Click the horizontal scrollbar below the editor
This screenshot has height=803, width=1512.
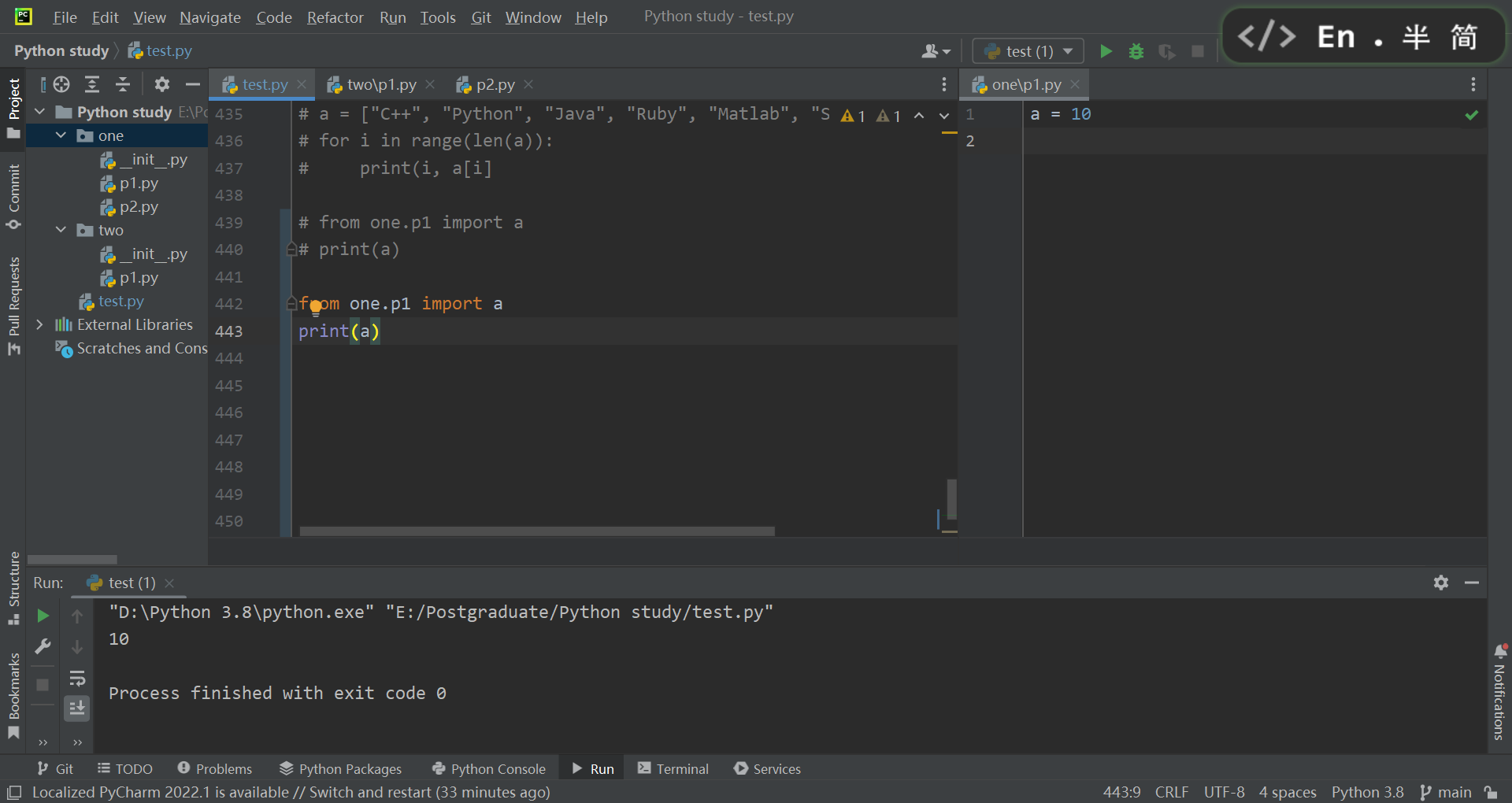535,531
